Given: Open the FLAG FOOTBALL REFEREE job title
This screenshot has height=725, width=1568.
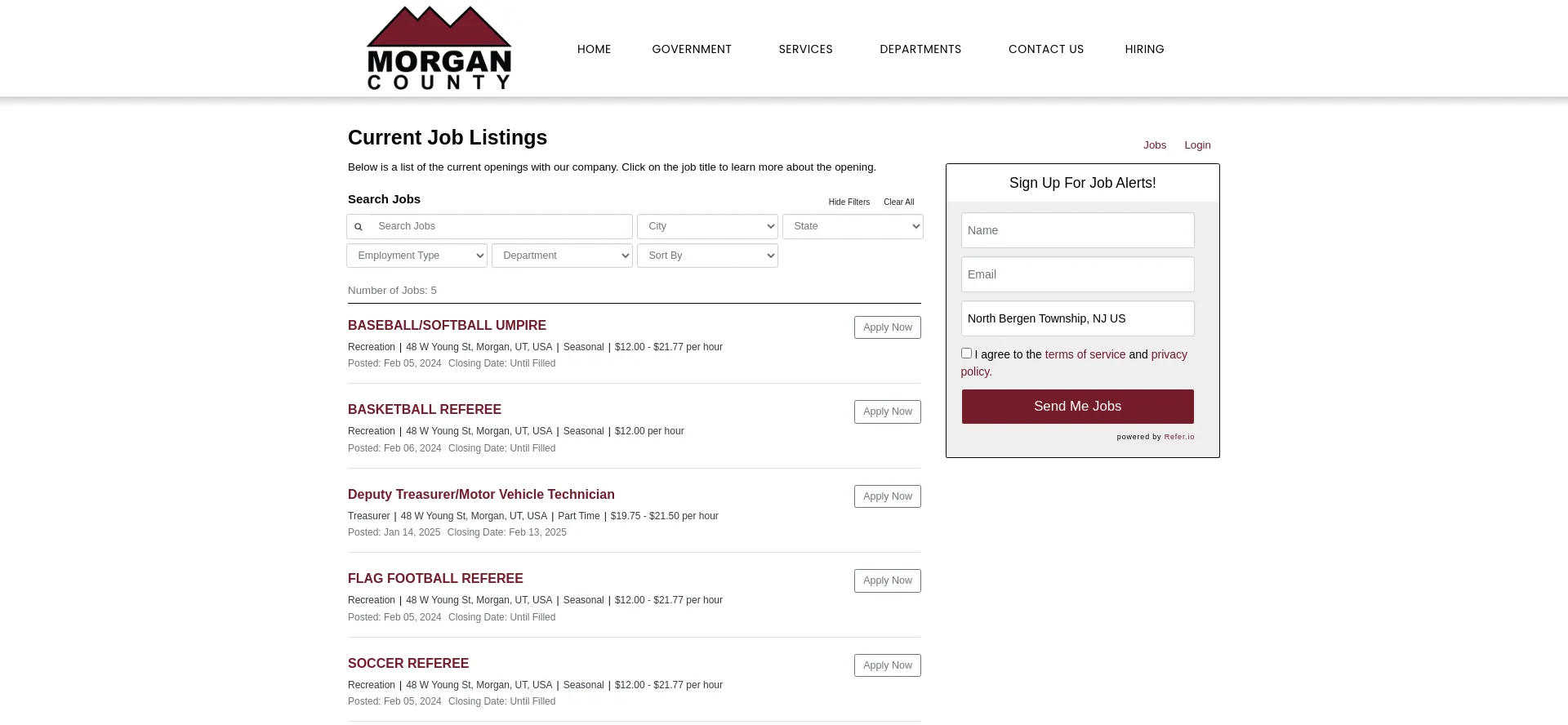Looking at the screenshot, I should point(435,579).
